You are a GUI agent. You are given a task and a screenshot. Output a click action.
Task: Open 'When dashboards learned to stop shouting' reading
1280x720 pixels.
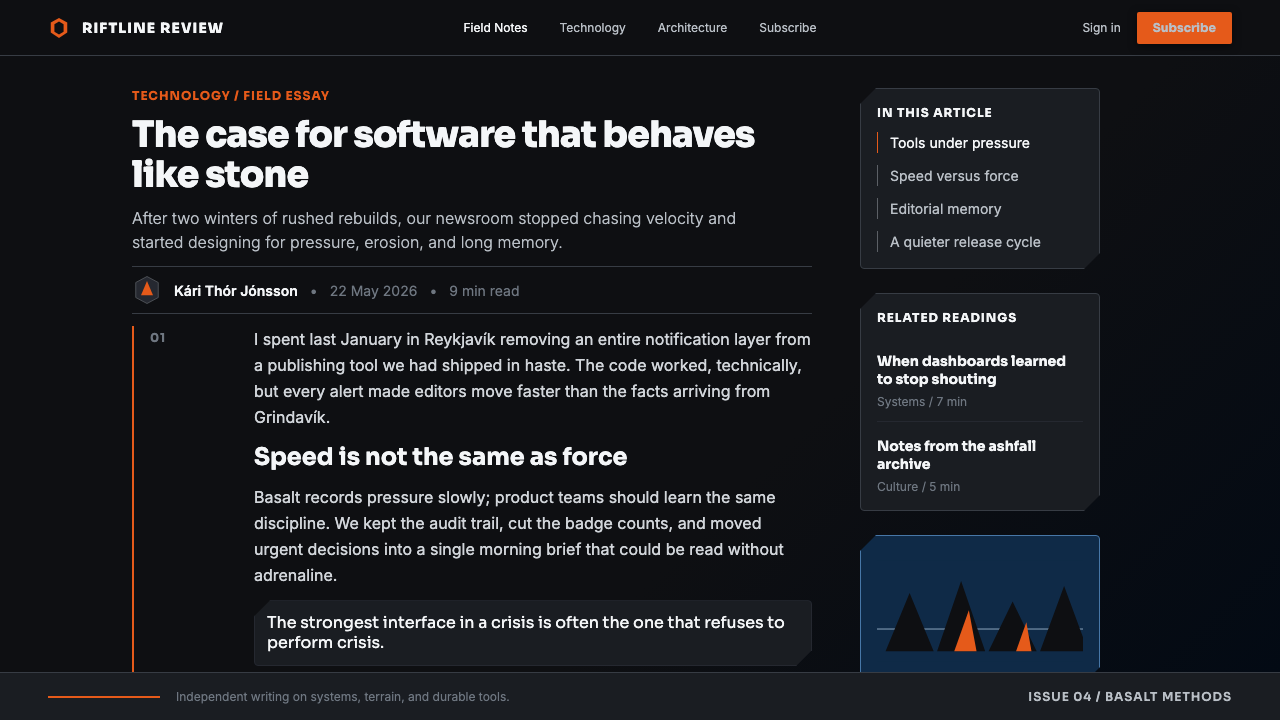click(x=971, y=370)
